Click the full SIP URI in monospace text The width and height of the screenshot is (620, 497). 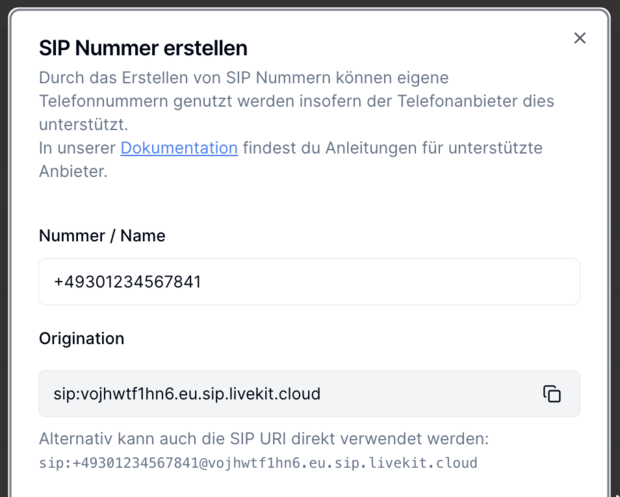pos(258,463)
